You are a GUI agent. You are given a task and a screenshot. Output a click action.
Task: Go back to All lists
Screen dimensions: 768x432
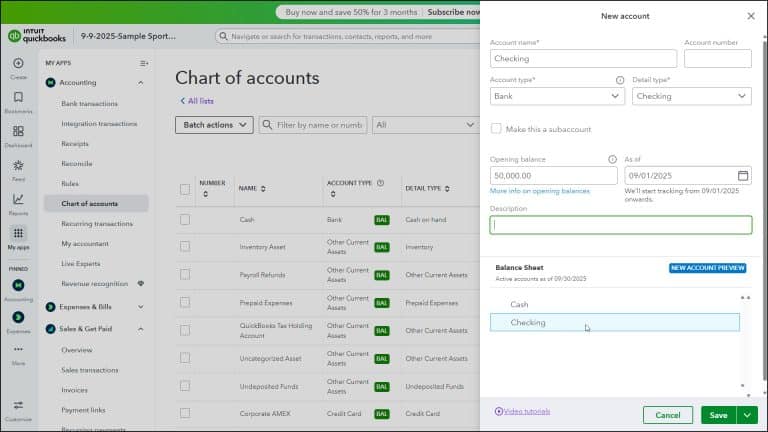coord(197,101)
